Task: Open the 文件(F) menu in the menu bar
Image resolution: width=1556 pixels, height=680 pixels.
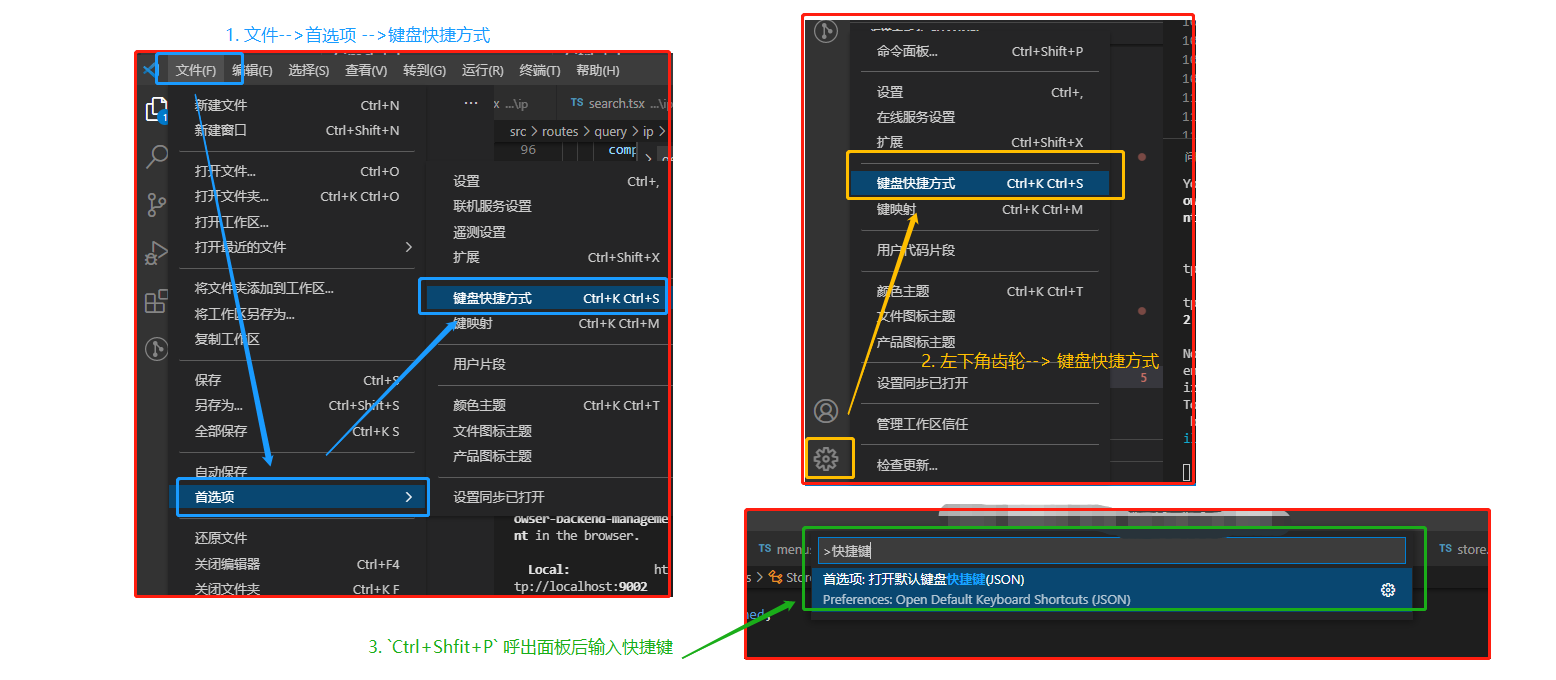Action: click(196, 70)
